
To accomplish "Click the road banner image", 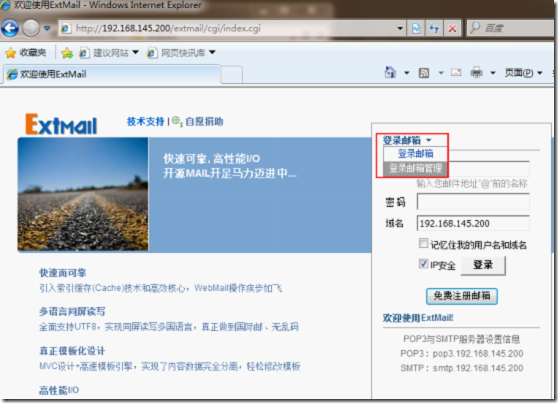I will tap(83, 194).
